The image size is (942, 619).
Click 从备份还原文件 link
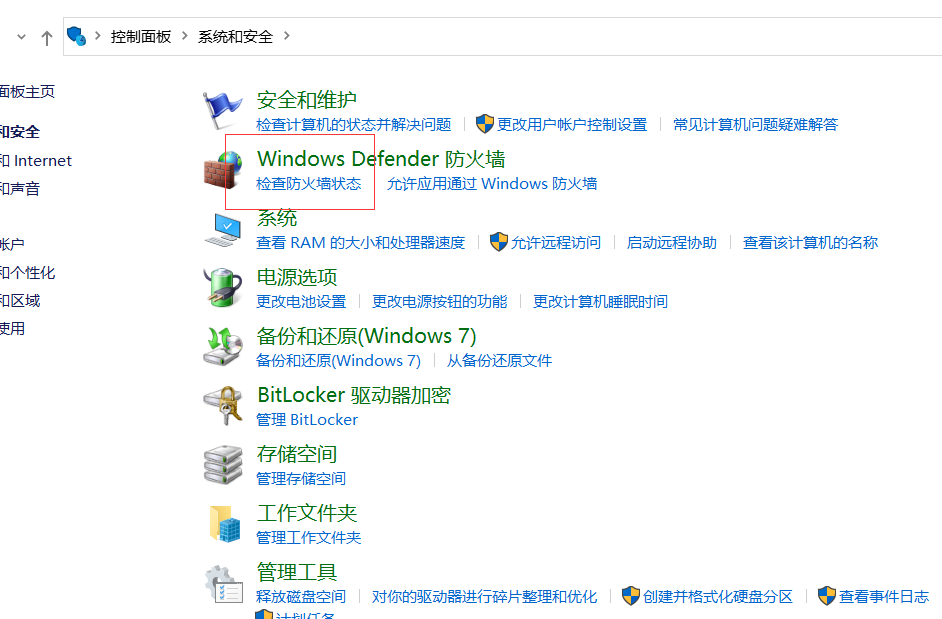pyautogui.click(x=499, y=361)
